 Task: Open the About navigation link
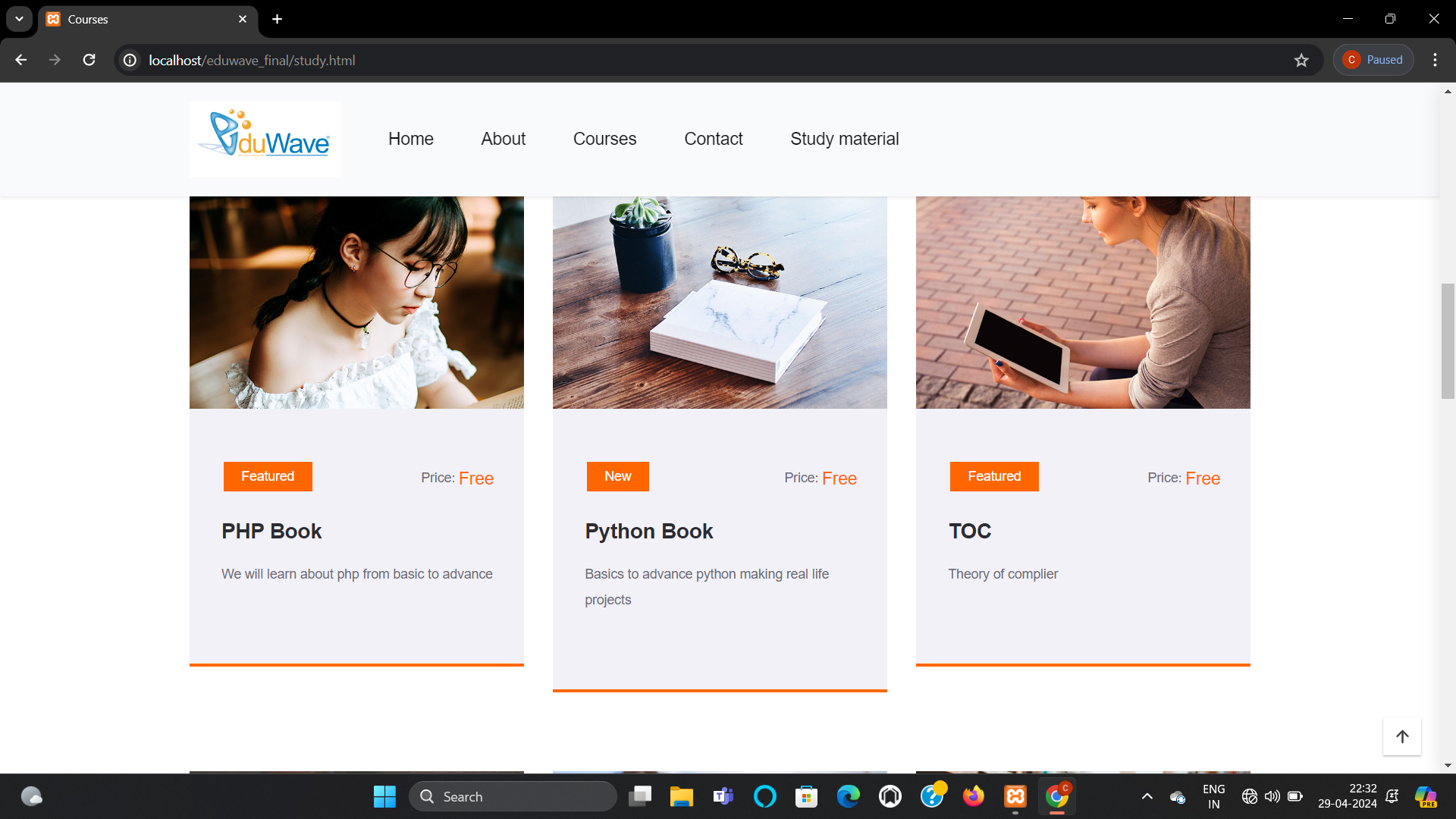[503, 139]
